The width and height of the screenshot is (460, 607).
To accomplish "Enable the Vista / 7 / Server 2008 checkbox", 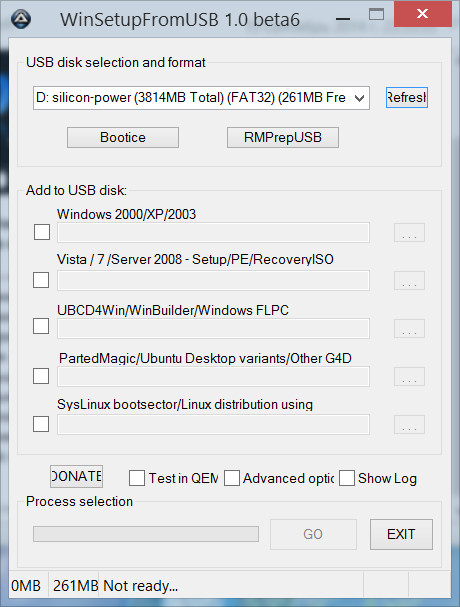I will tap(41, 280).
